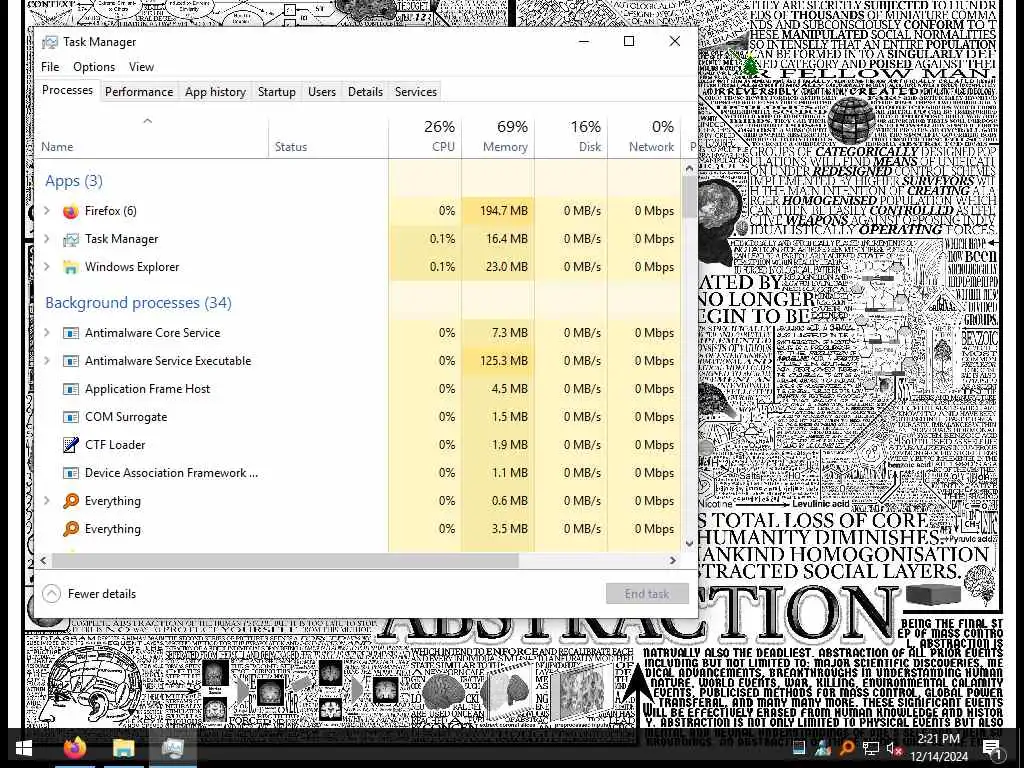Viewport: 1024px width, 768px height.
Task: Click scroll down arrow on vertical scrollbar
Action: coord(690,544)
